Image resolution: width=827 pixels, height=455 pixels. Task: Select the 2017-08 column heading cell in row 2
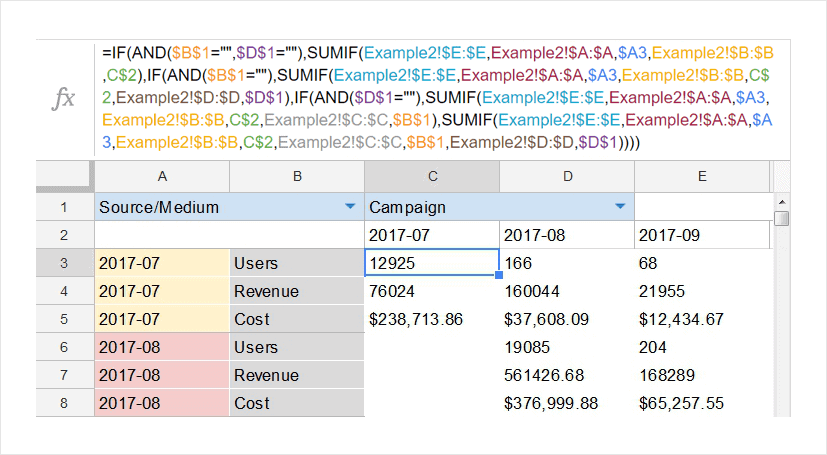567,236
